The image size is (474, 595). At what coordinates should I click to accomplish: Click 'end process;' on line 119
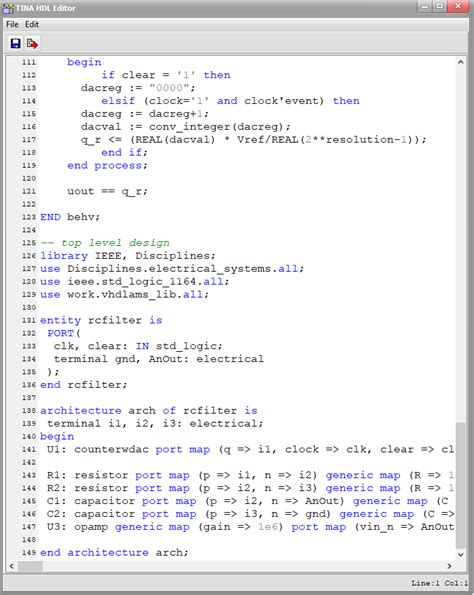[107, 165]
